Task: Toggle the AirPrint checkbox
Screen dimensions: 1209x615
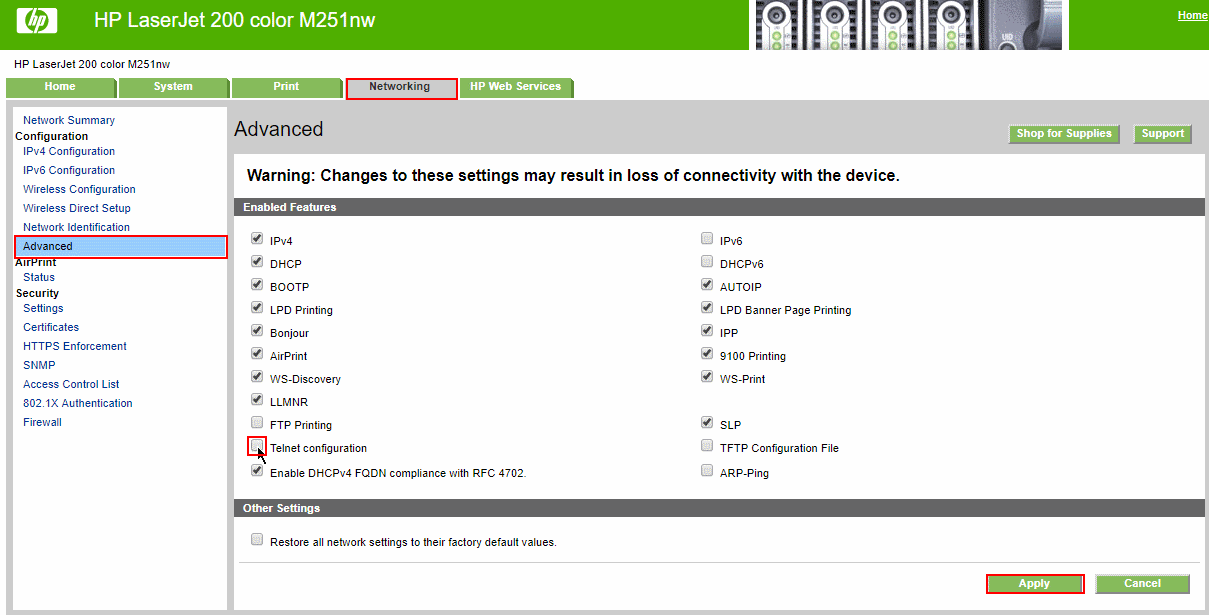Action: 257,354
